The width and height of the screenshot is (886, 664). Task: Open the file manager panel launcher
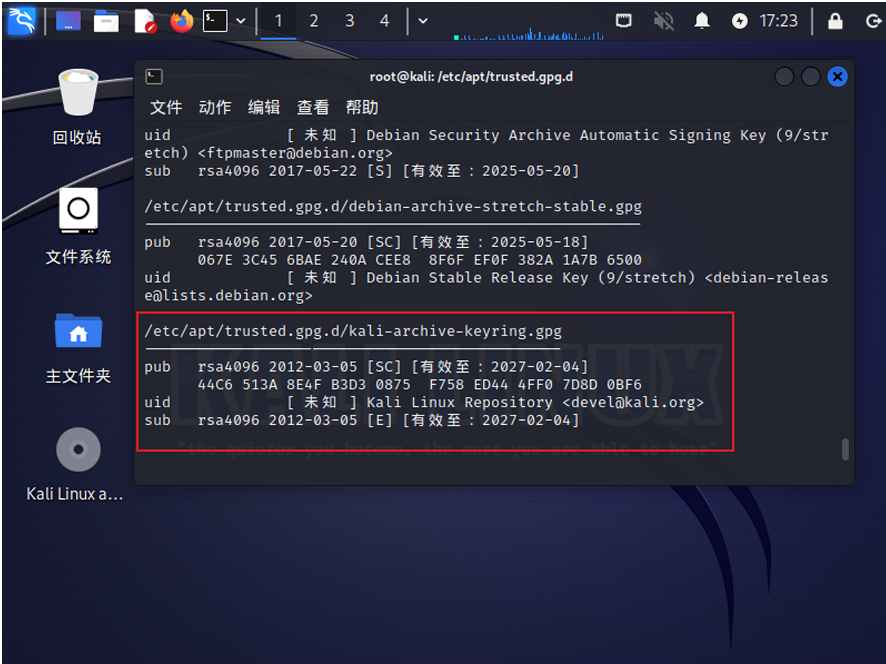click(107, 20)
